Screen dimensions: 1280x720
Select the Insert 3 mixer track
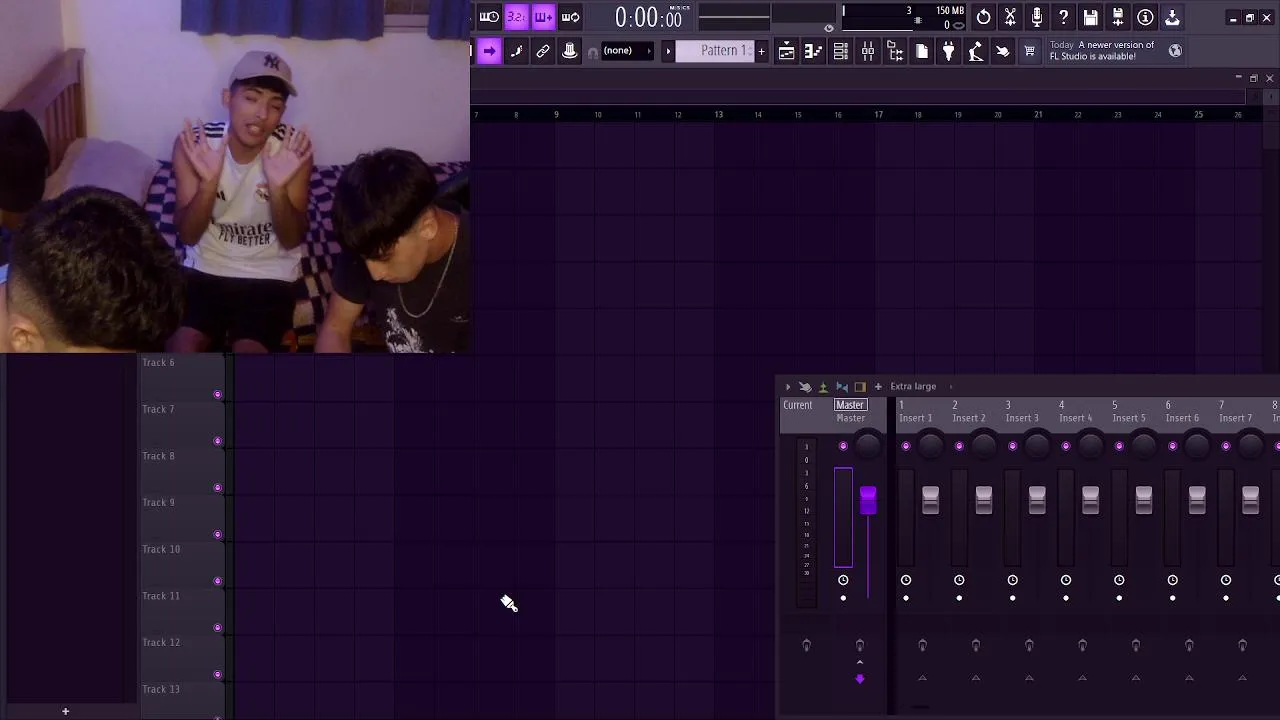1022,412
